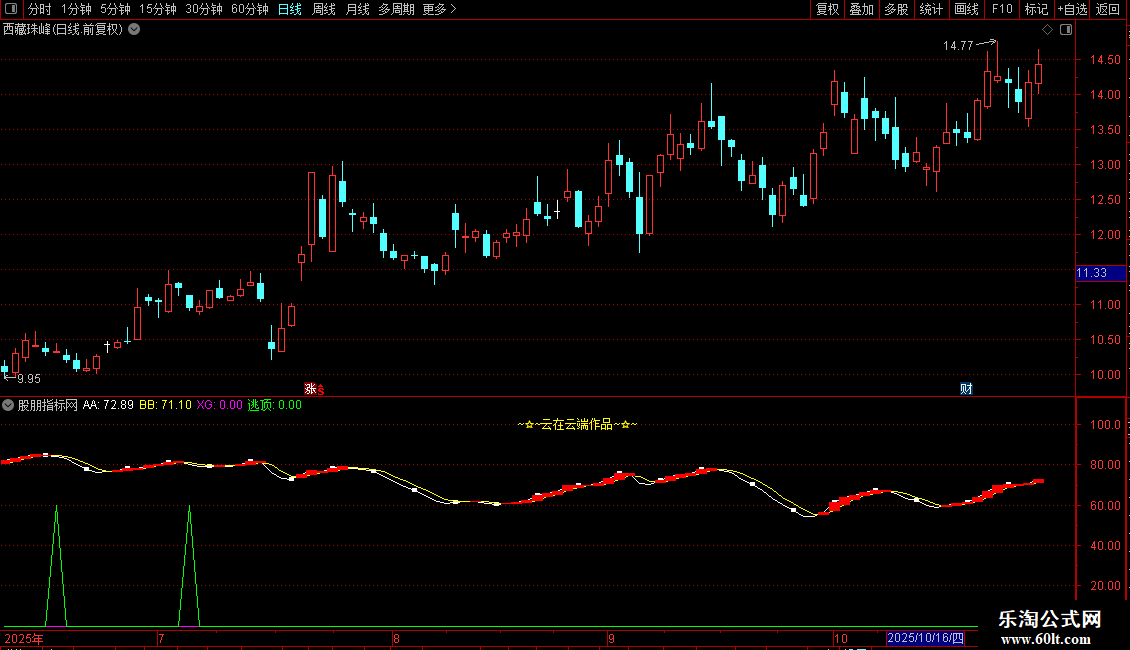
Task: Toggle the left side panel icon
Action: [11, 9]
